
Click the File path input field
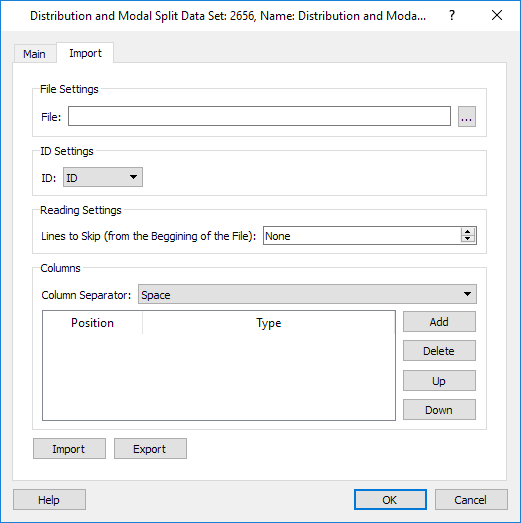259,116
